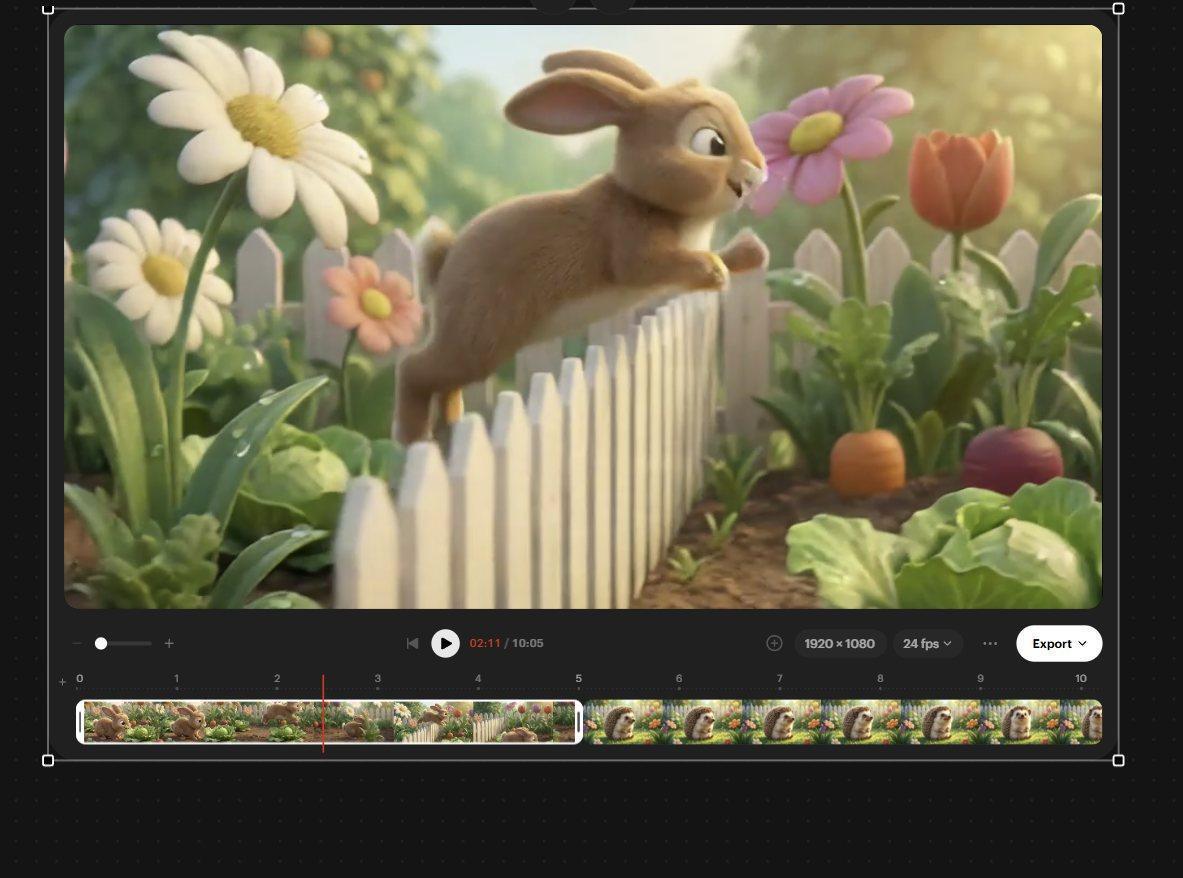Viewport: 1183px width, 878px height.
Task: Jump to the 5 second ruler mark
Action: pyautogui.click(x=579, y=679)
